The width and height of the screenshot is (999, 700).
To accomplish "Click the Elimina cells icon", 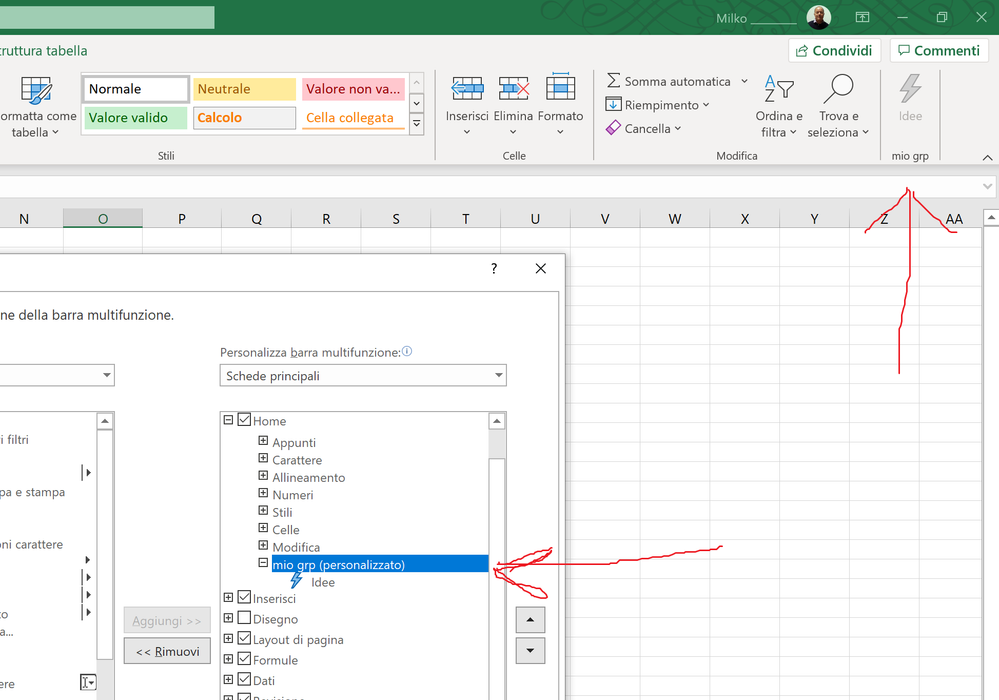I will point(513,90).
